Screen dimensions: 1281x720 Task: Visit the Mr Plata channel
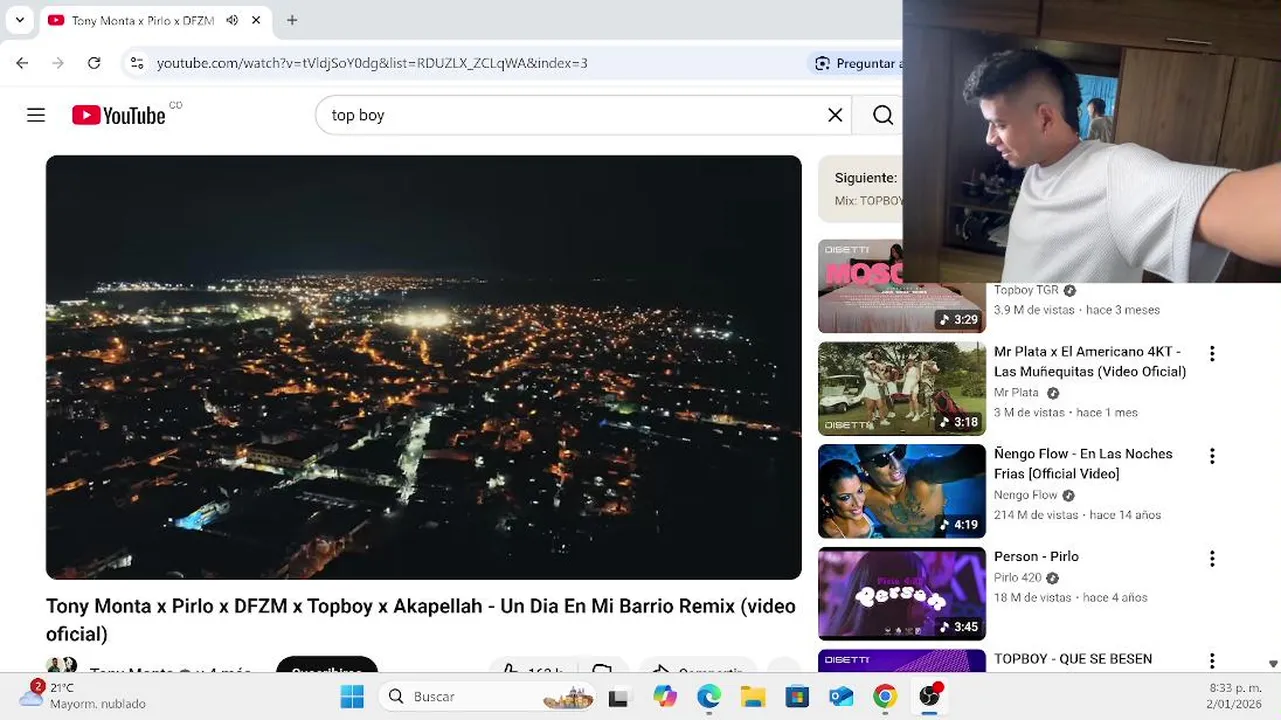pos(1016,393)
